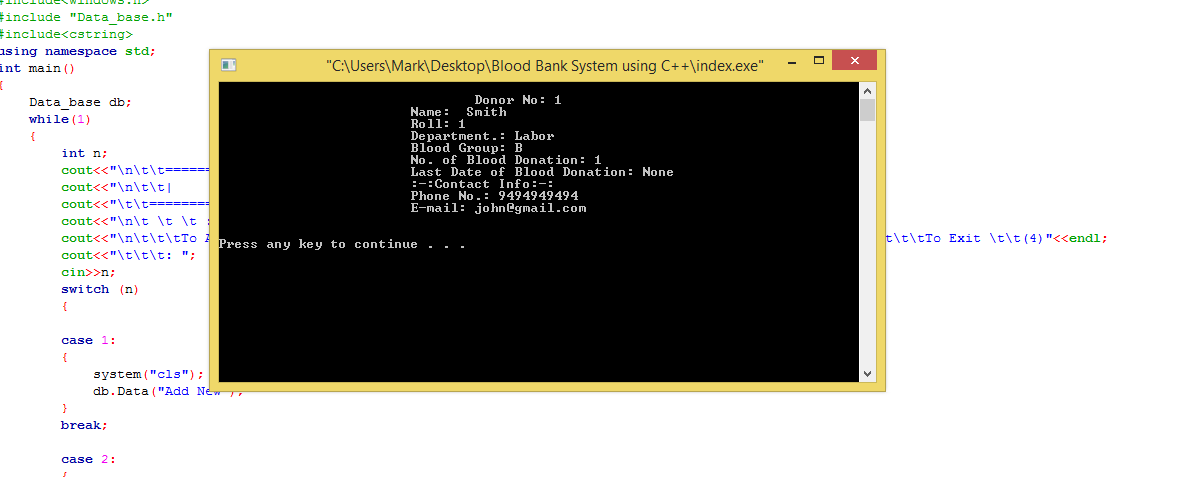
Task: Click the 'Name: Smith' line in console
Action: pyautogui.click(x=459, y=112)
